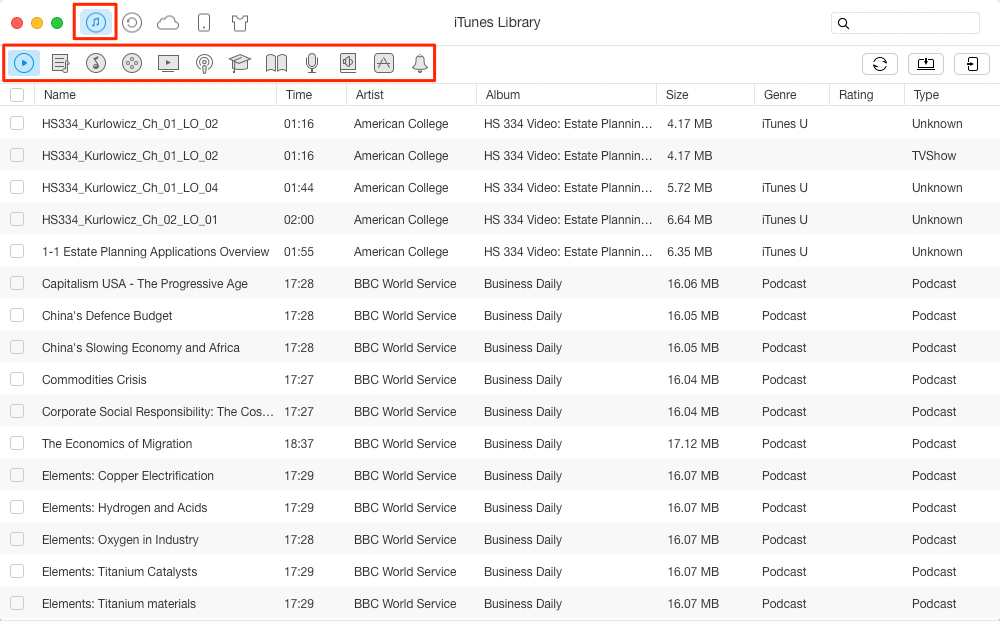Show the podcasts category icon
The image size is (1000, 621).
tap(204, 63)
